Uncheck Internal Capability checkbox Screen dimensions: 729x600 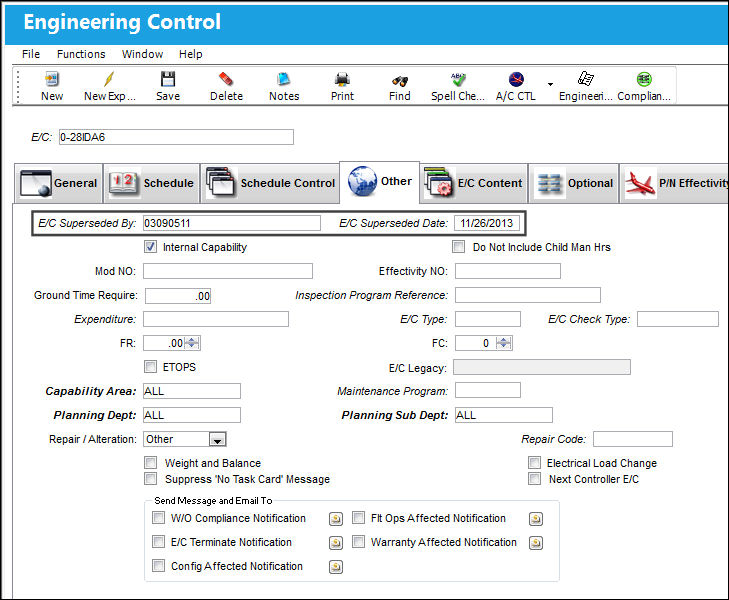tap(150, 247)
